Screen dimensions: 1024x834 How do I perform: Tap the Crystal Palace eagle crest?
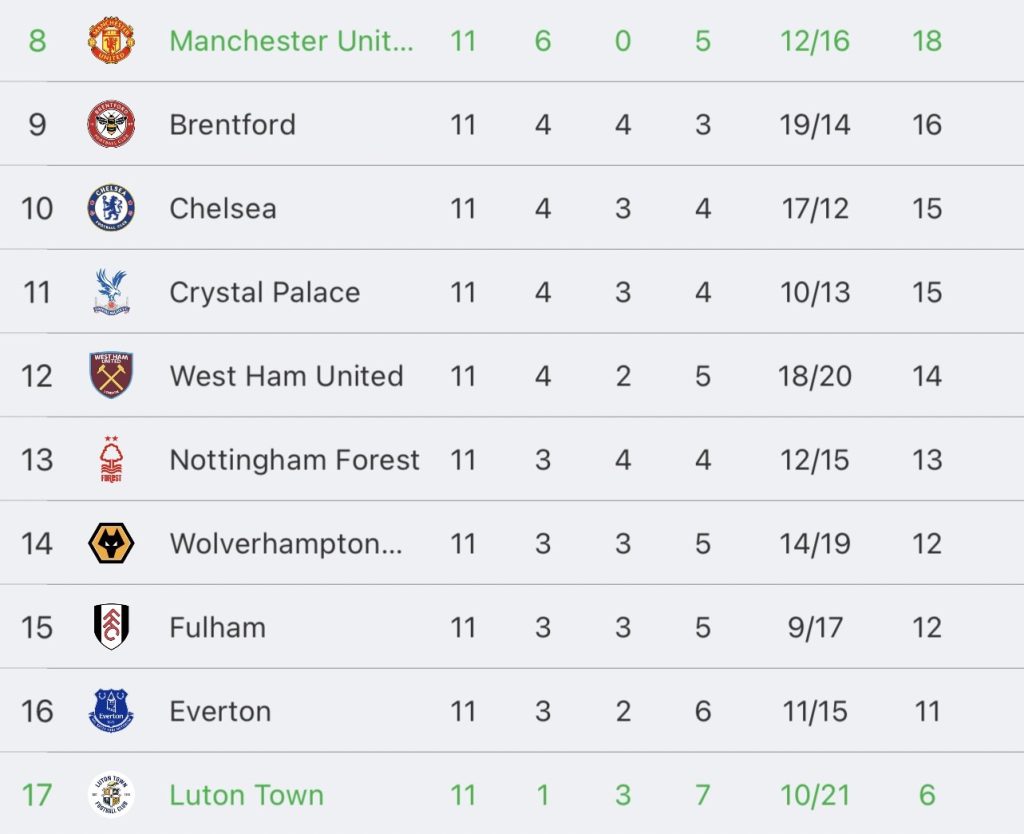click(111, 291)
